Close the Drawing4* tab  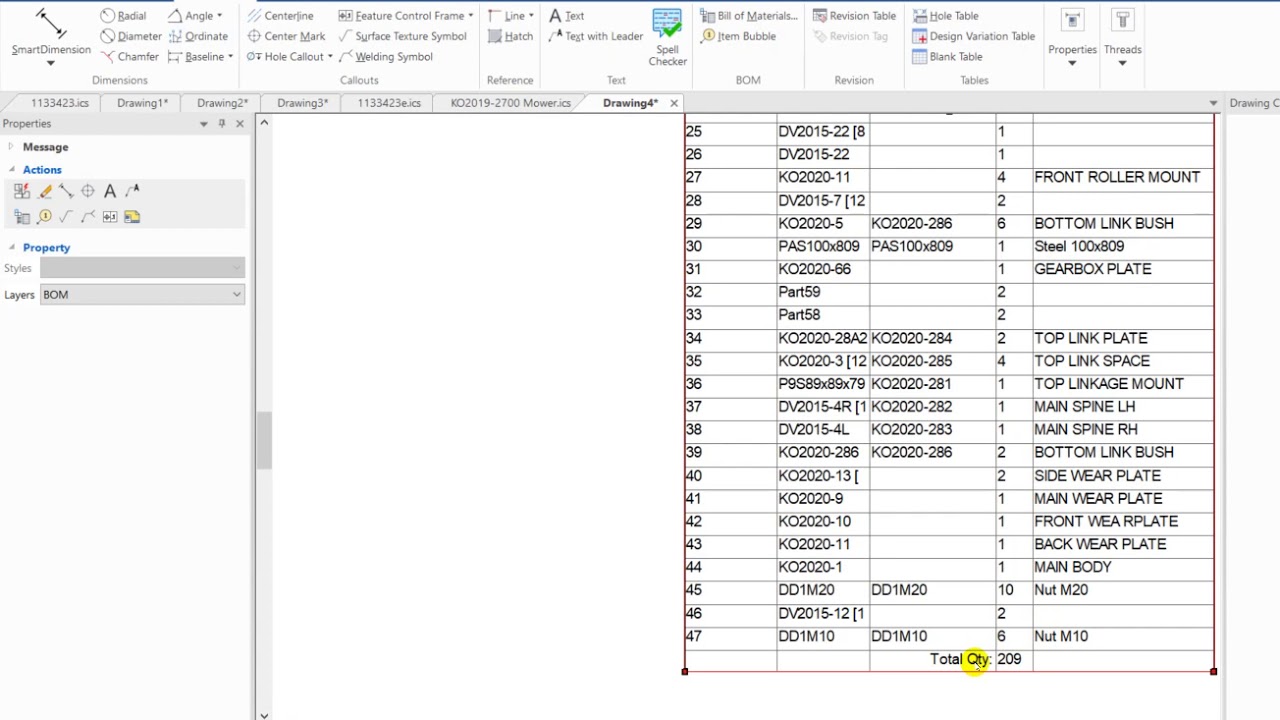tap(674, 103)
